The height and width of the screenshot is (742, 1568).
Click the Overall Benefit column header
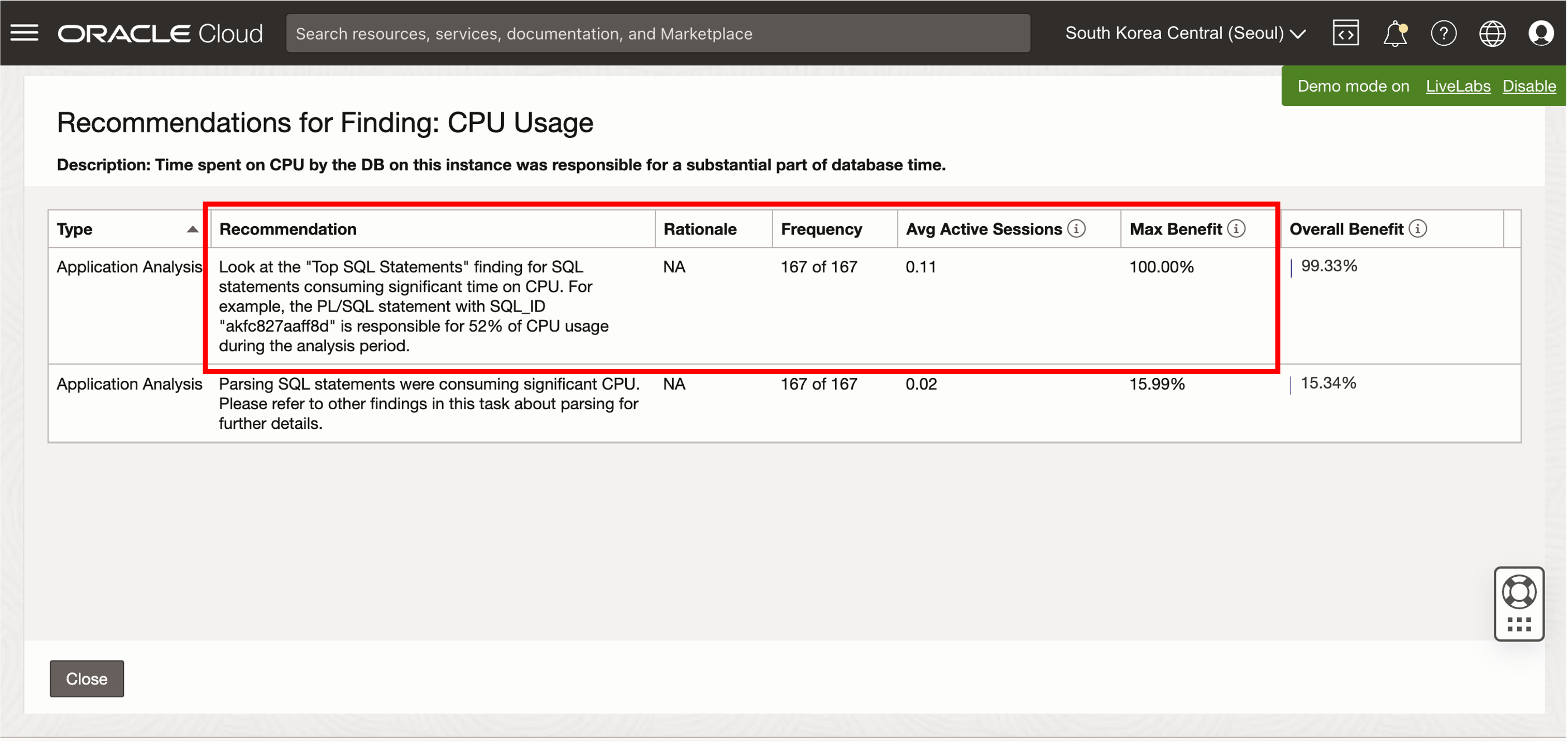pos(1346,229)
